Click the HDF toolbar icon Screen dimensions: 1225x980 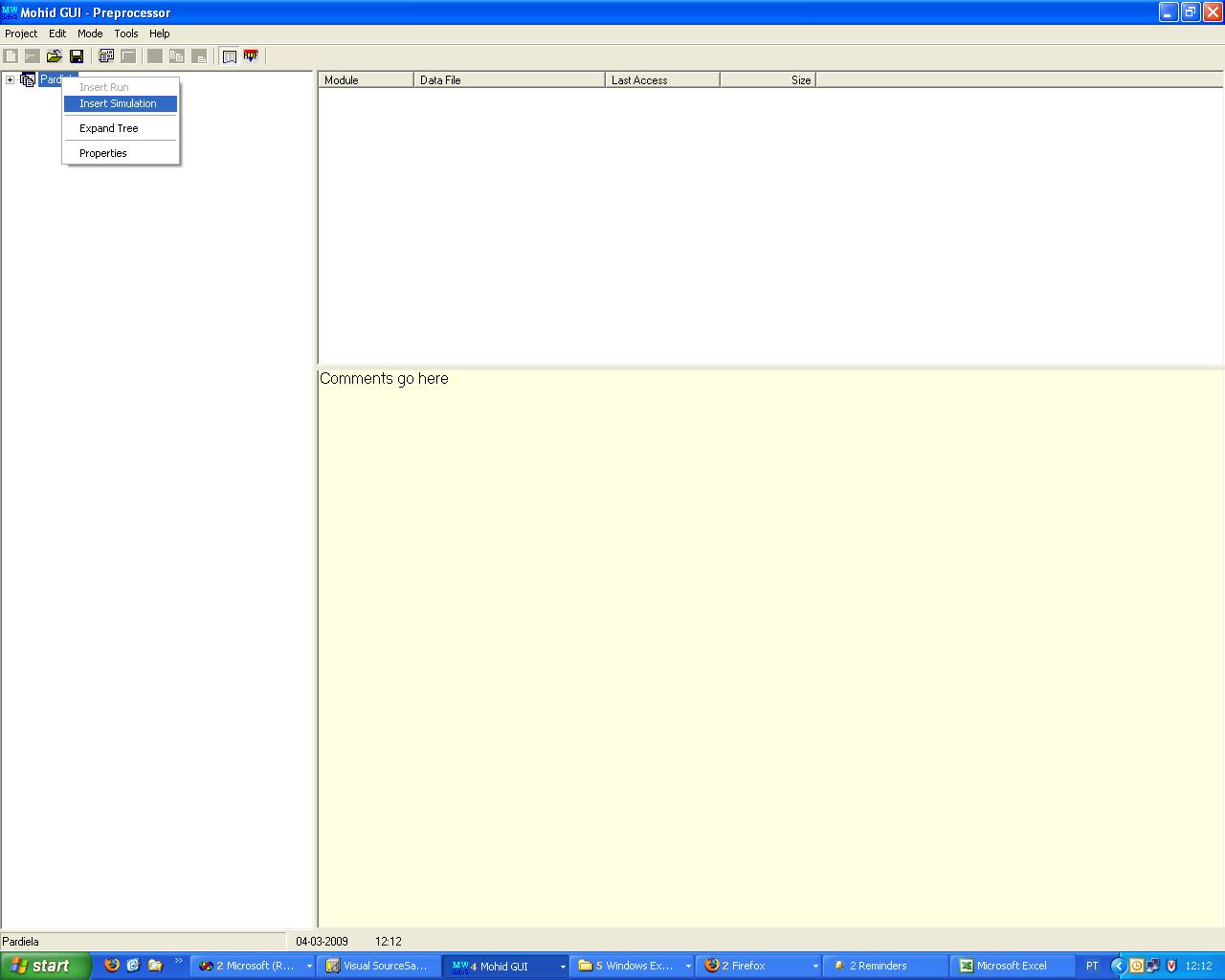(251, 56)
